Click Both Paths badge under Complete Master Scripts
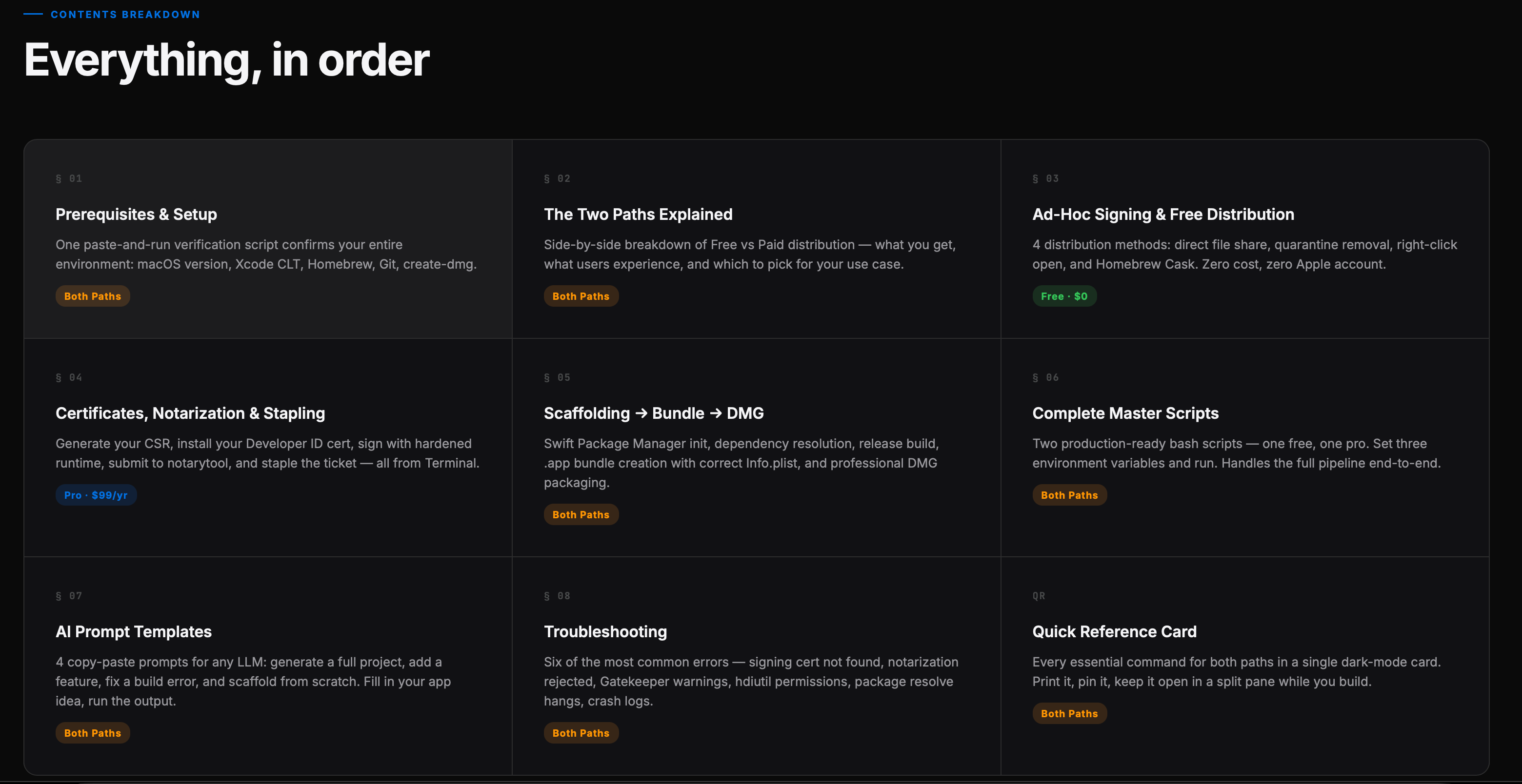 tap(1069, 495)
